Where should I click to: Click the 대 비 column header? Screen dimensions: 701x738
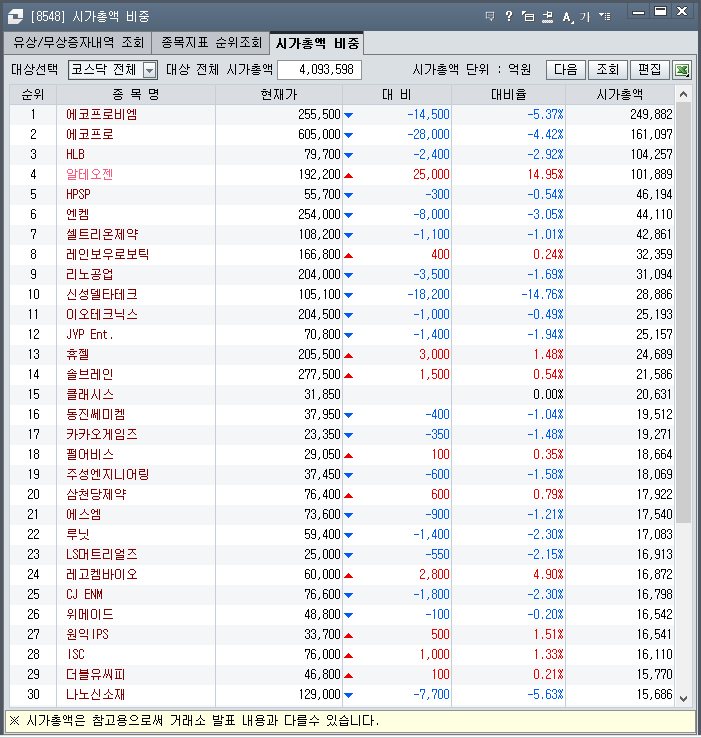tap(397, 95)
